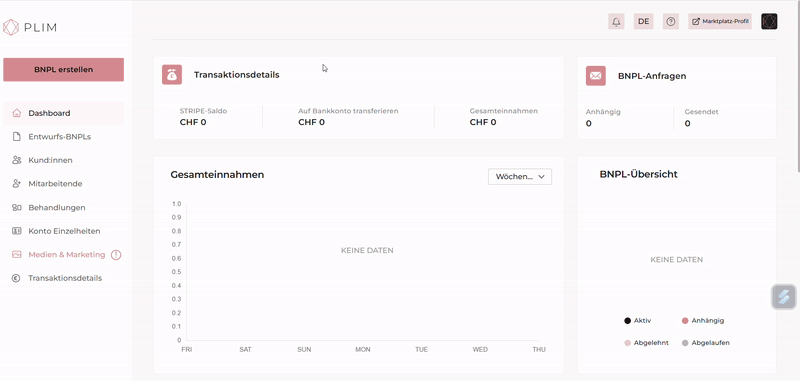The image size is (800, 381).
Task: Select the Abgelaufen legend swatch
Action: (685, 343)
